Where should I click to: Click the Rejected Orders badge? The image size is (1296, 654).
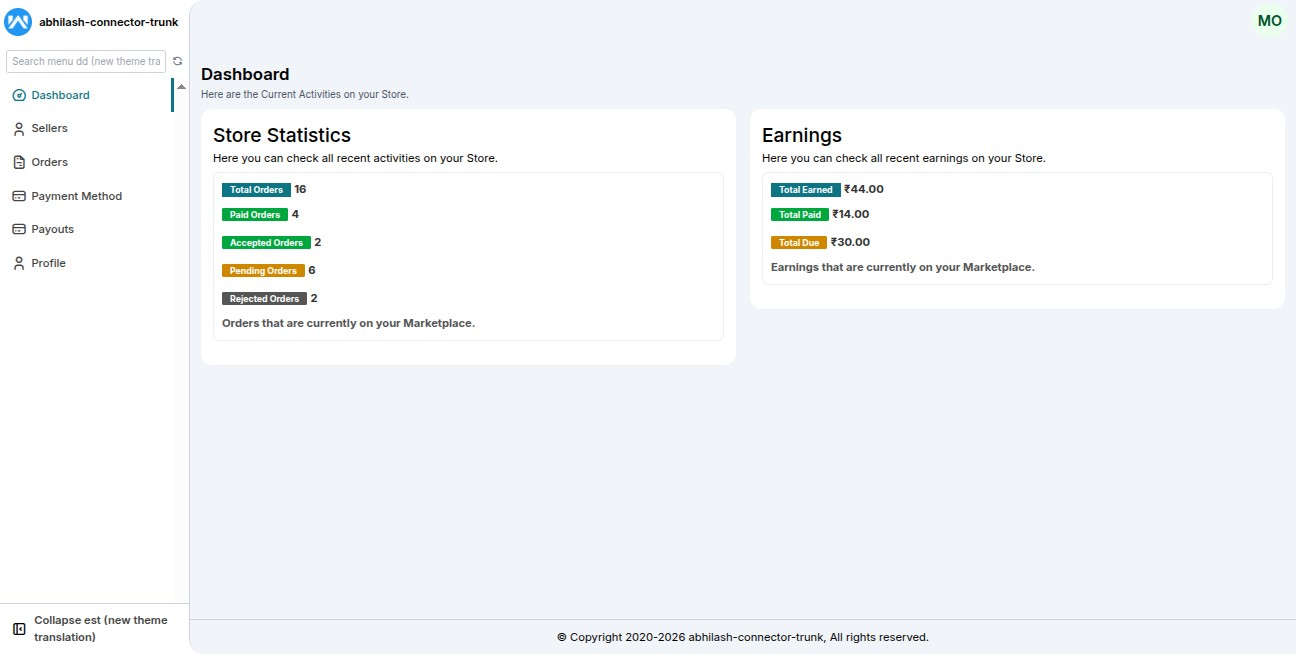pyautogui.click(x=264, y=298)
